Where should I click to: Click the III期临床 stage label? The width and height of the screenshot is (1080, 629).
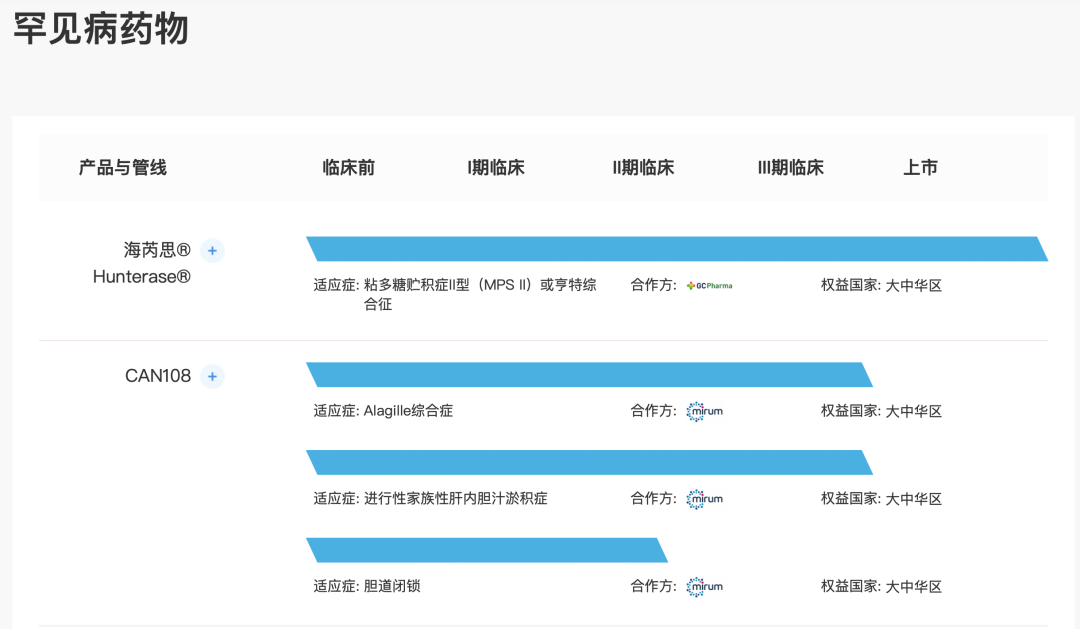pos(788,167)
